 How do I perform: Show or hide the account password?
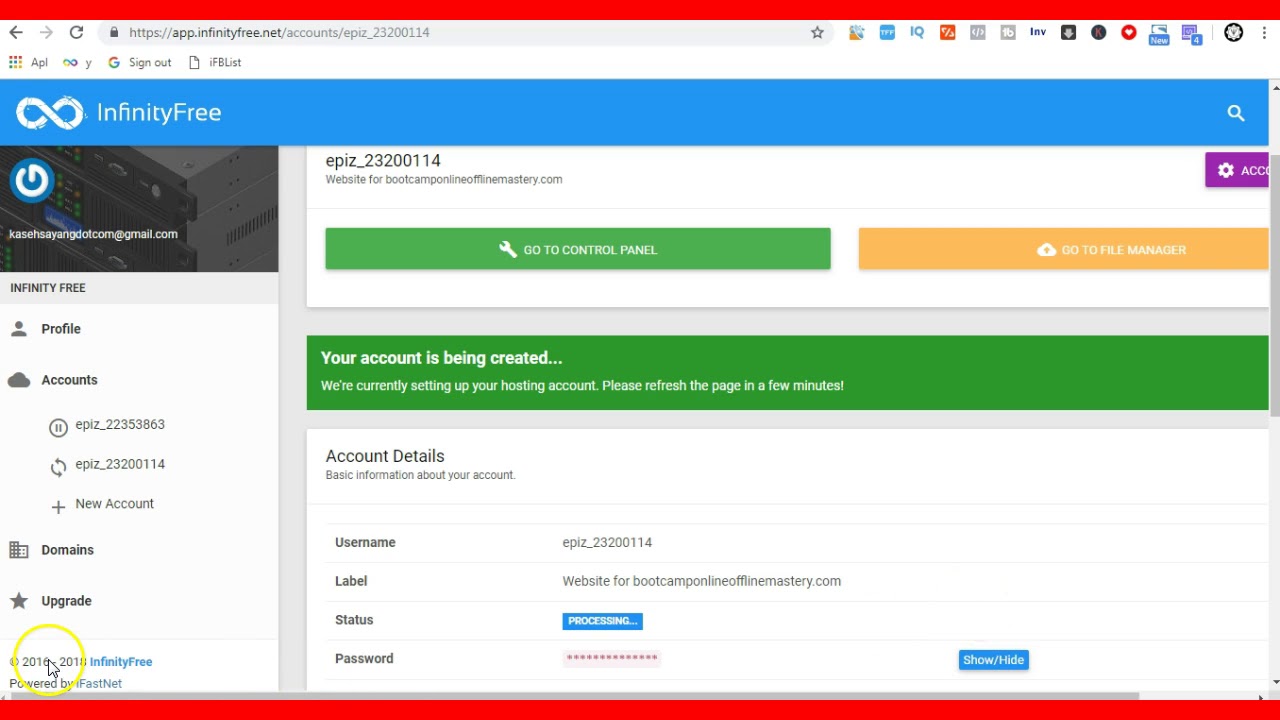993,660
